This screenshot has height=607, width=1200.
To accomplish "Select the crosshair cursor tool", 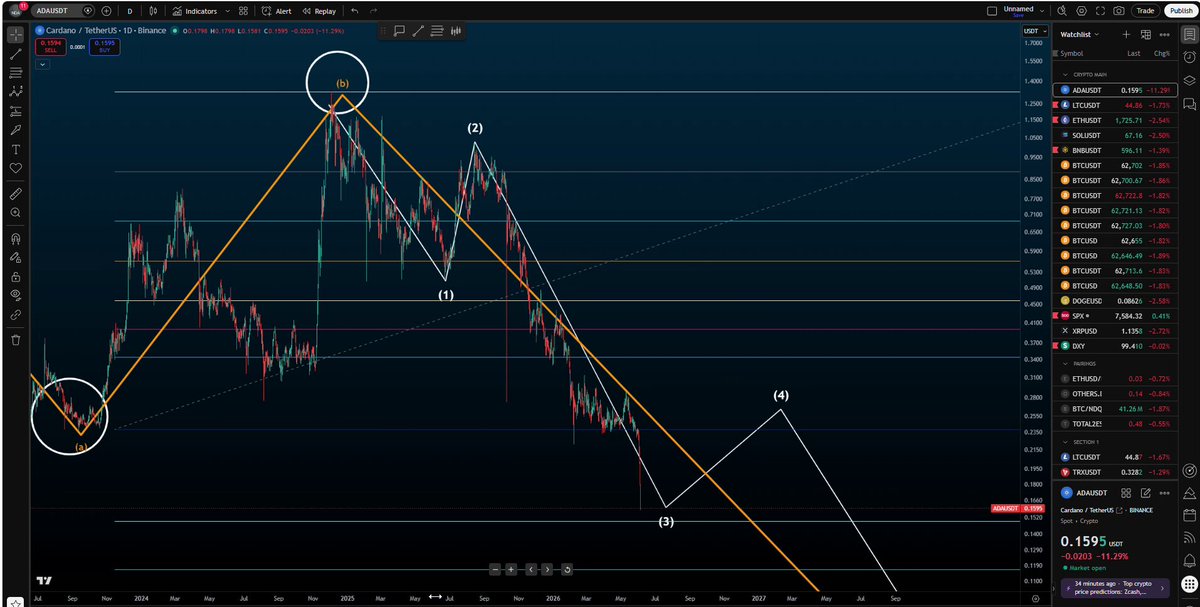I will pyautogui.click(x=16, y=34).
